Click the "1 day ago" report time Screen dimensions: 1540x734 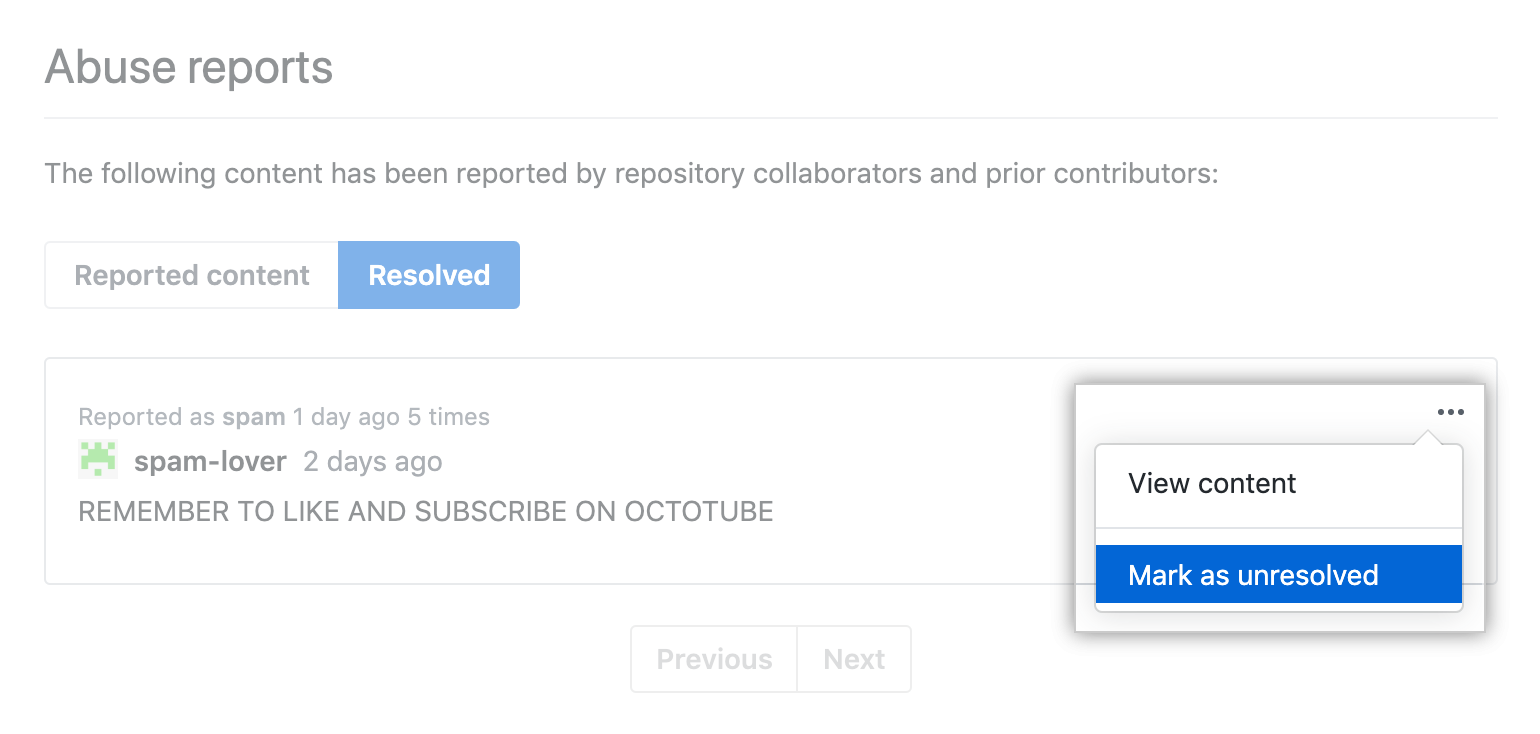(x=346, y=417)
